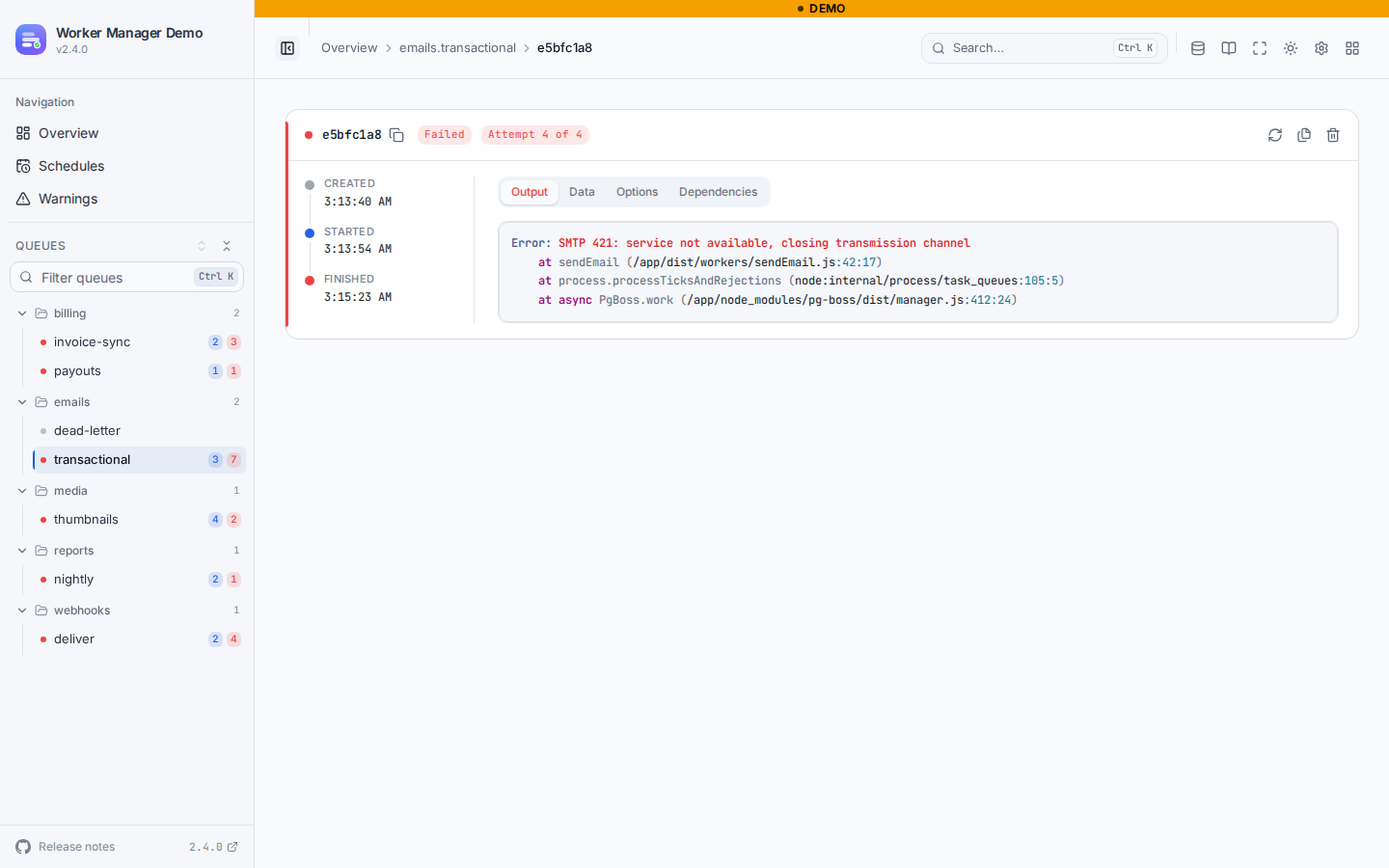The height and width of the screenshot is (868, 1389).
Task: Collapse the webhooks queue folder
Action: 129,610
